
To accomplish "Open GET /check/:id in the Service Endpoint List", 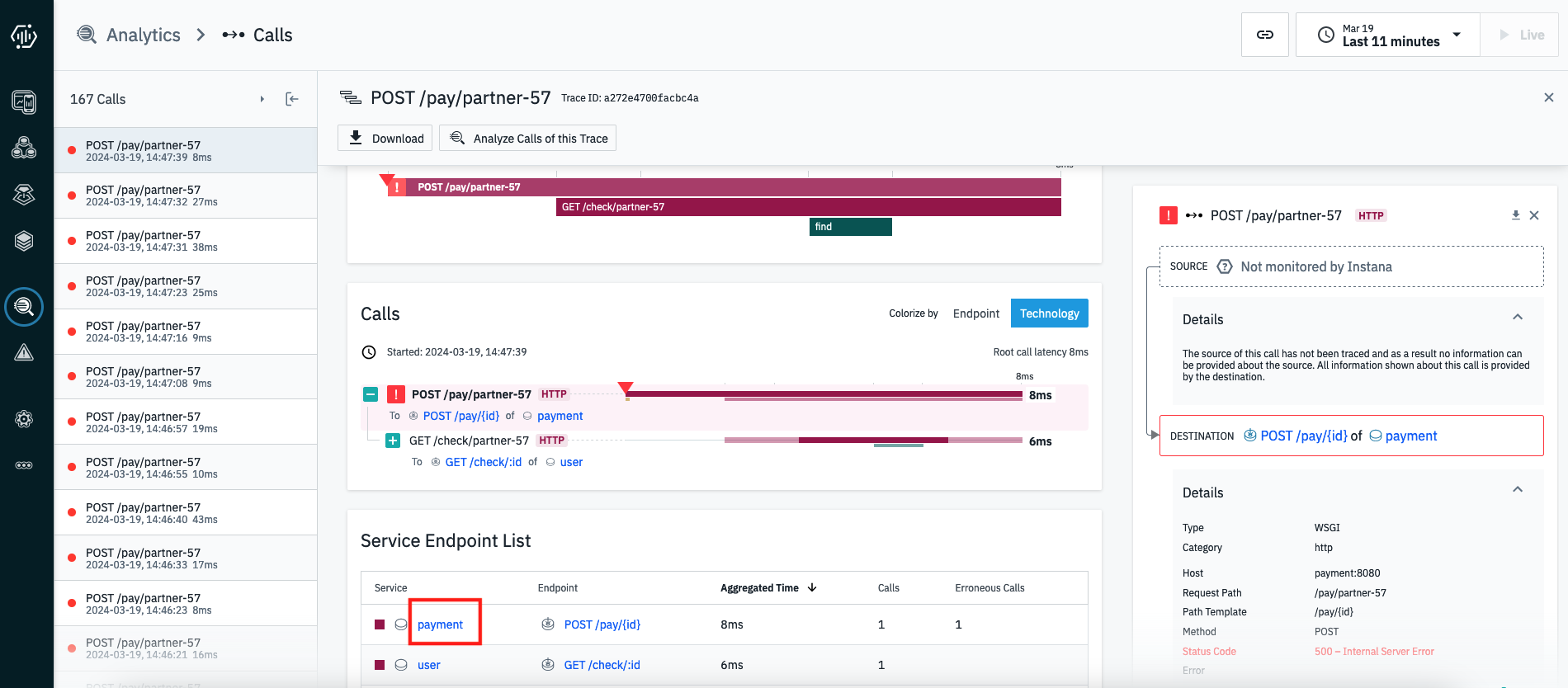I will (x=602, y=665).
